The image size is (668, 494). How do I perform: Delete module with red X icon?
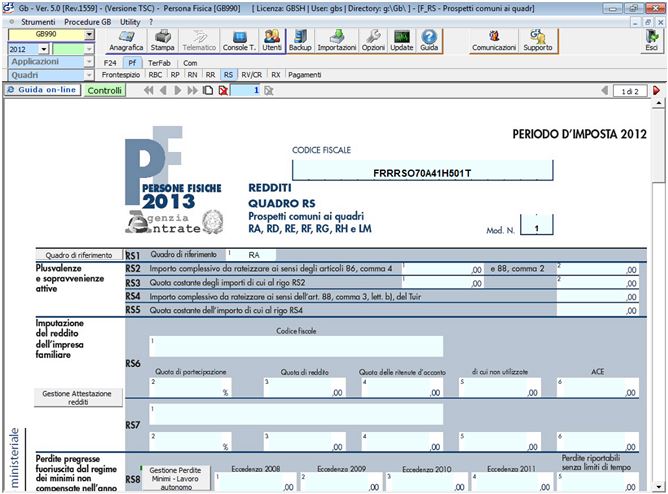223,90
